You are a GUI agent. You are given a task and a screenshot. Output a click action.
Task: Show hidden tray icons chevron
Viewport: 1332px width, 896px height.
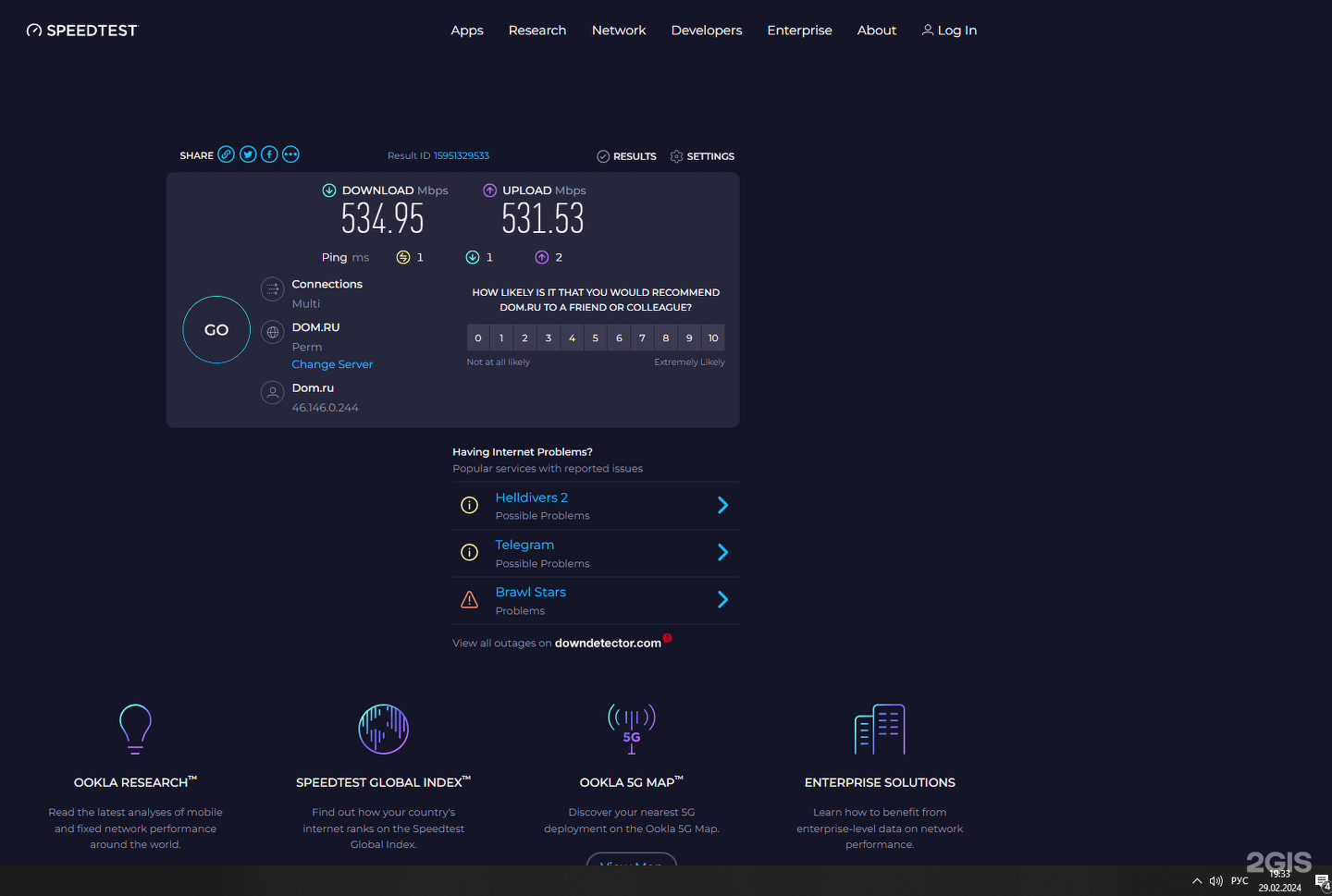1197,881
